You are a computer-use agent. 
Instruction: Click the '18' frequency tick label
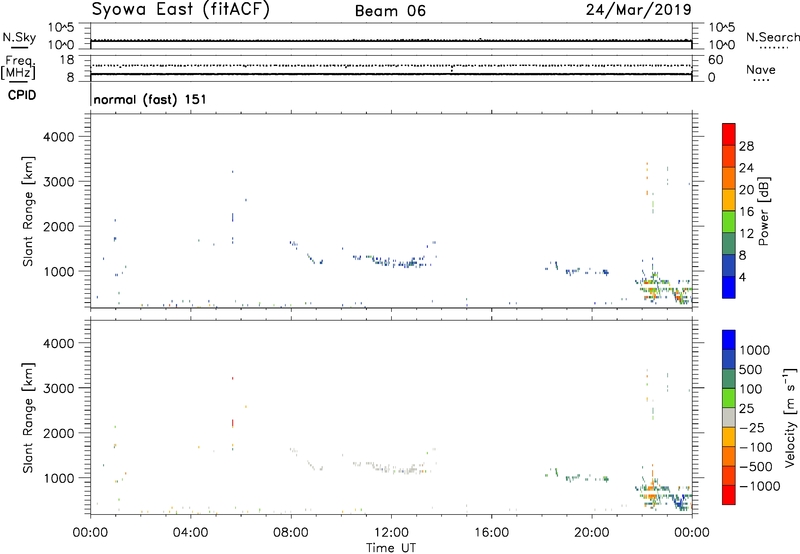click(66, 60)
